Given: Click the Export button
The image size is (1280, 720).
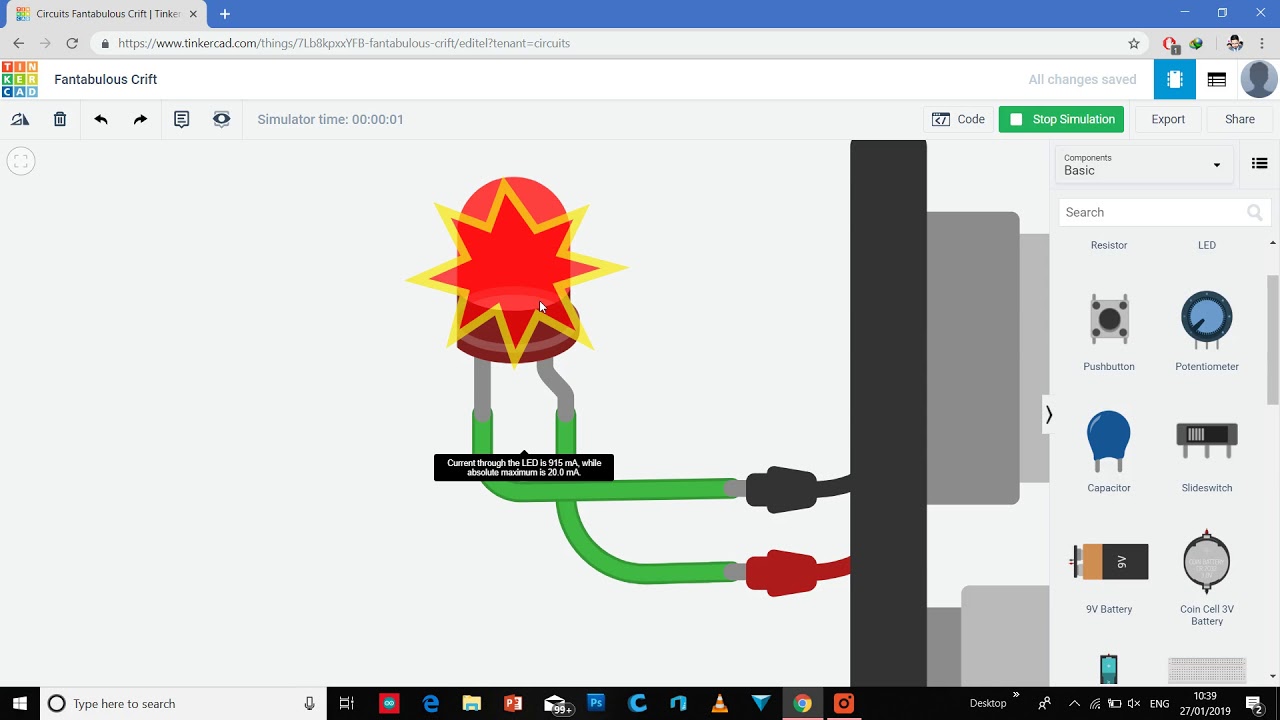Looking at the screenshot, I should pyautogui.click(x=1168, y=119).
